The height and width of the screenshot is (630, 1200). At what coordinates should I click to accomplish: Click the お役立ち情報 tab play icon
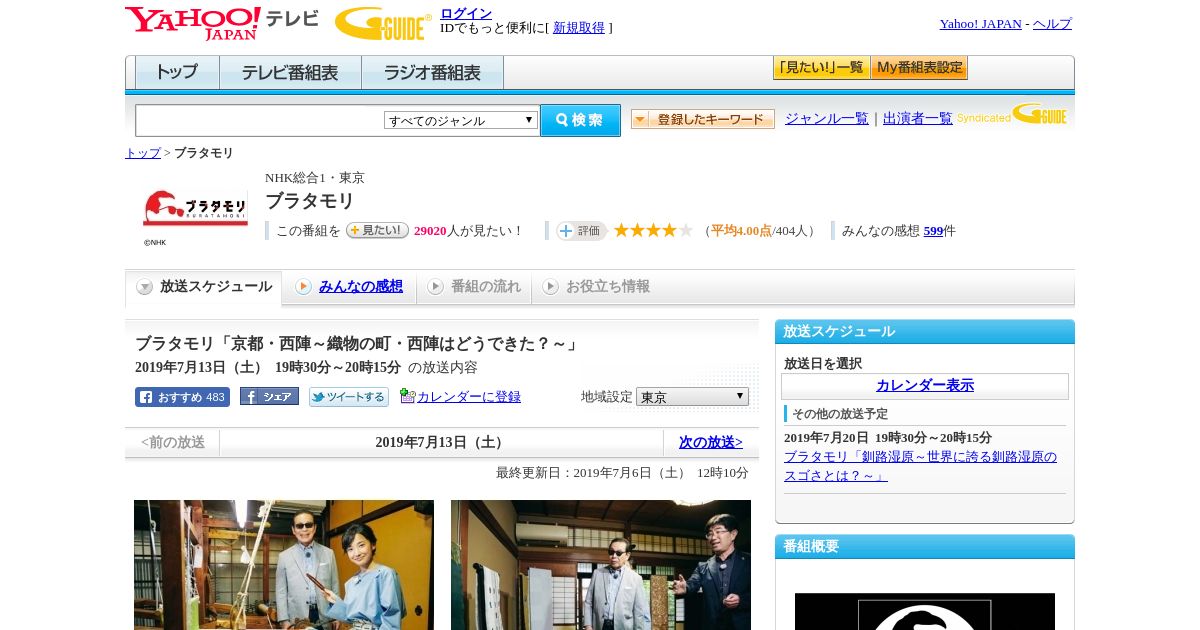pyautogui.click(x=550, y=287)
